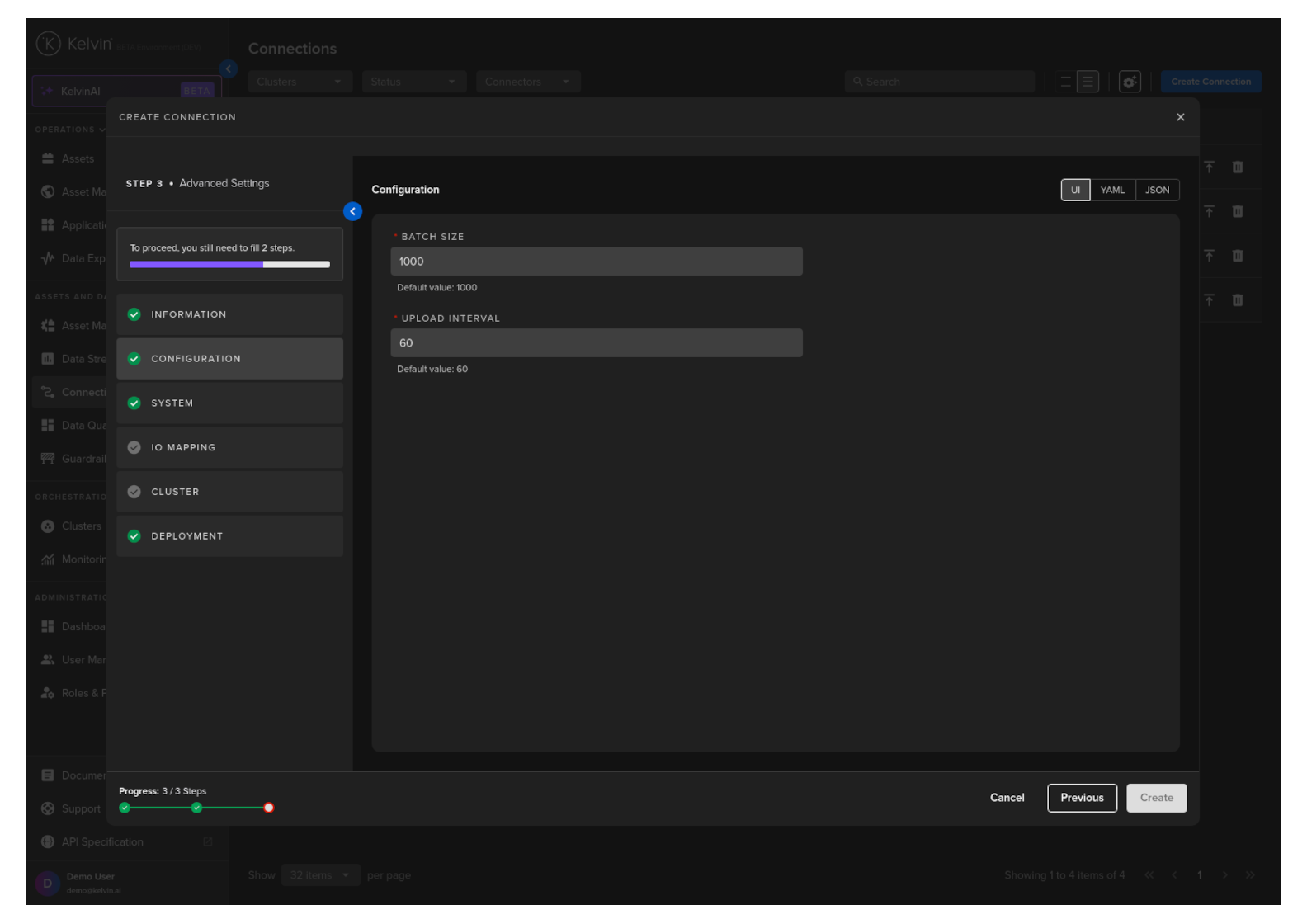Click the Cancel button
Viewport: 1307px width, 924px height.
1007,798
